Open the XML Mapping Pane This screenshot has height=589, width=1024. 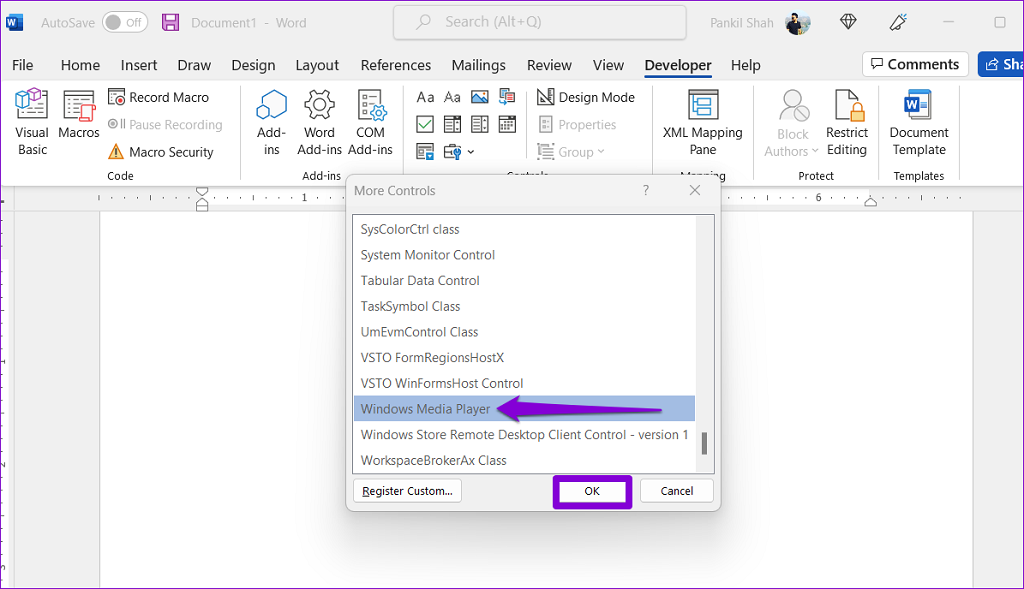(x=702, y=122)
